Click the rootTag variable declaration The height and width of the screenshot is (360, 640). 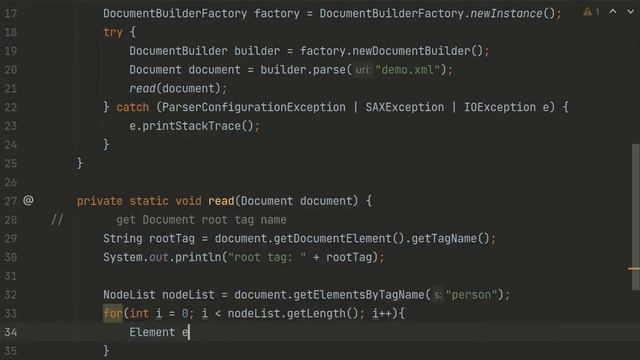(172, 238)
